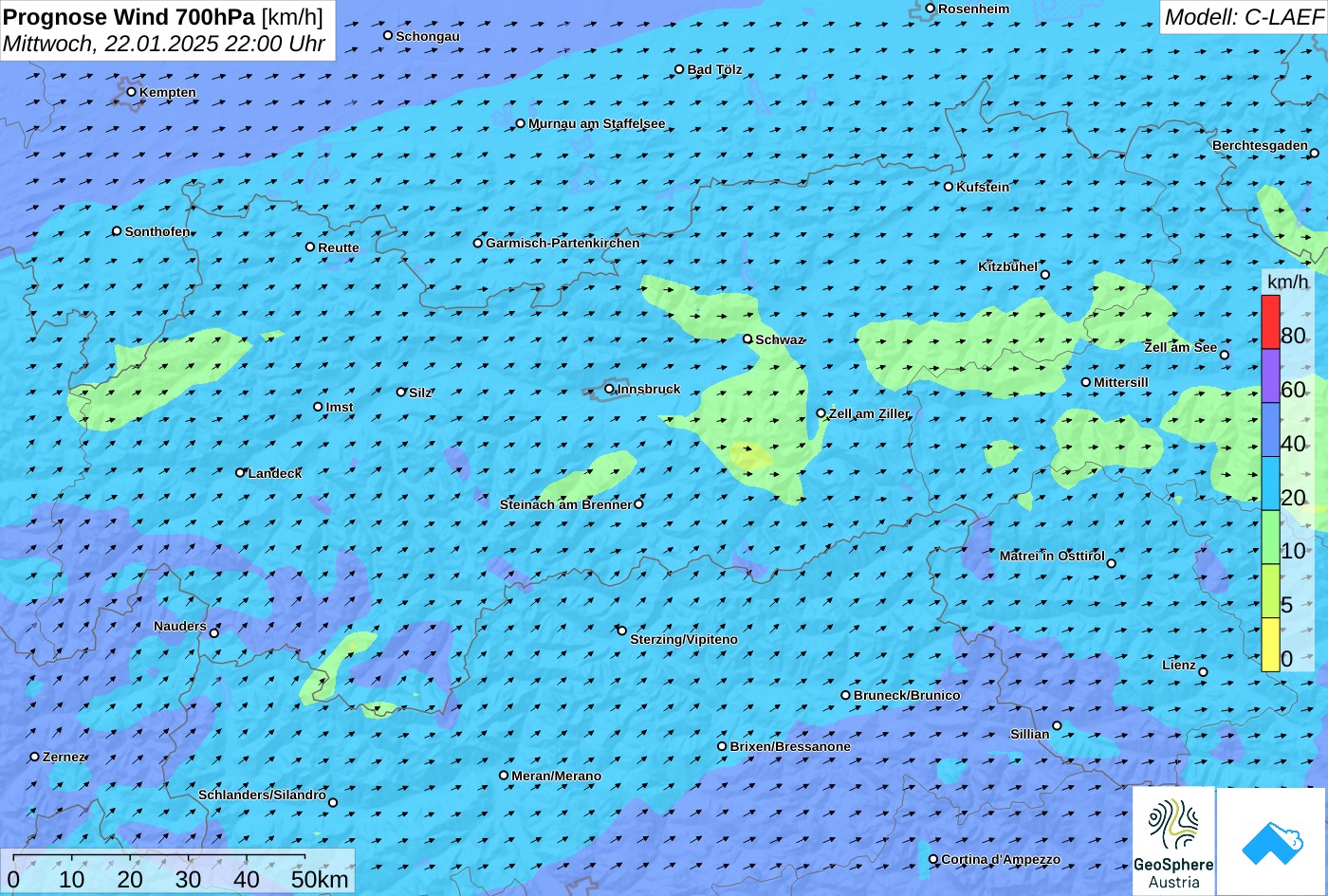Select the Mittersill city marker
Viewport: 1328px width, 896px height.
(x=1086, y=382)
